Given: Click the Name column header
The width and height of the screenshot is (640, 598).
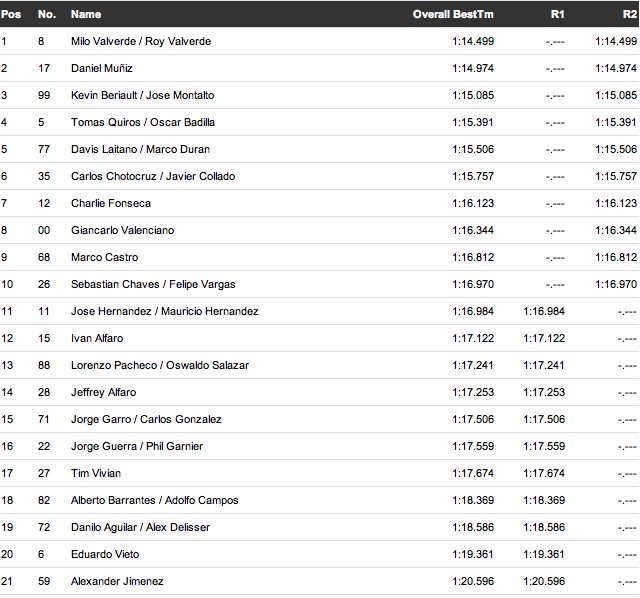Looking at the screenshot, I should [x=86, y=14].
